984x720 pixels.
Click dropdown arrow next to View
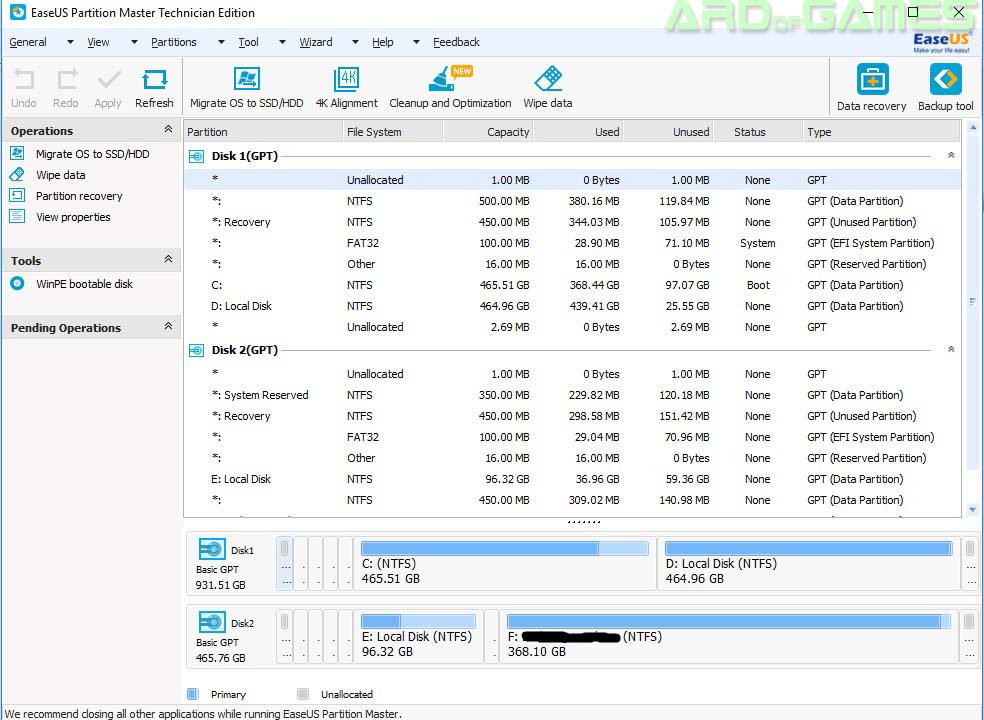(x=134, y=42)
